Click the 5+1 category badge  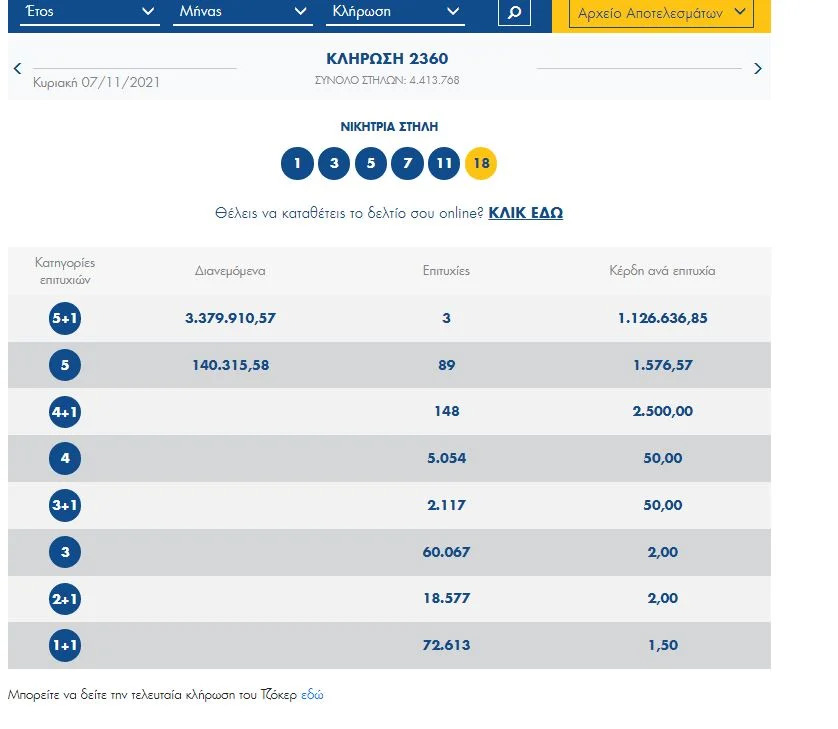click(64, 318)
